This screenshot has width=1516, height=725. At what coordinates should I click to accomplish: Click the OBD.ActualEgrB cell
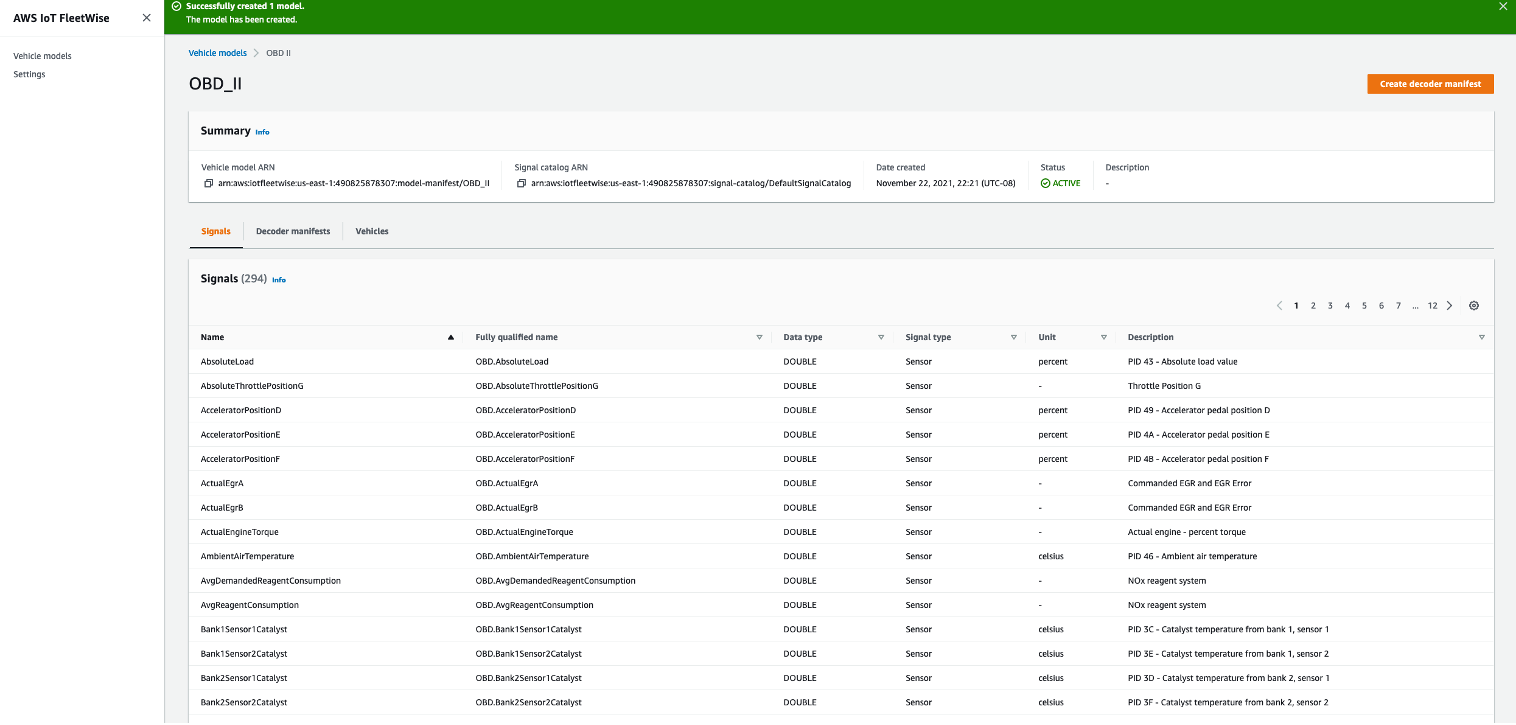click(x=509, y=508)
